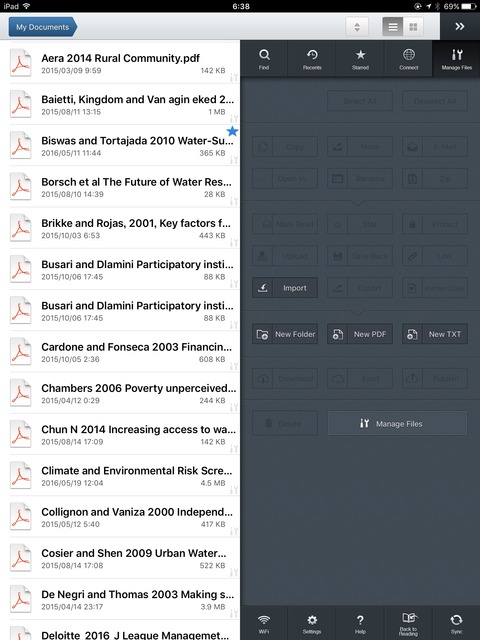Viewport: 480px width, 640px height.
Task: Switch to grid view
Action: [x=413, y=27]
